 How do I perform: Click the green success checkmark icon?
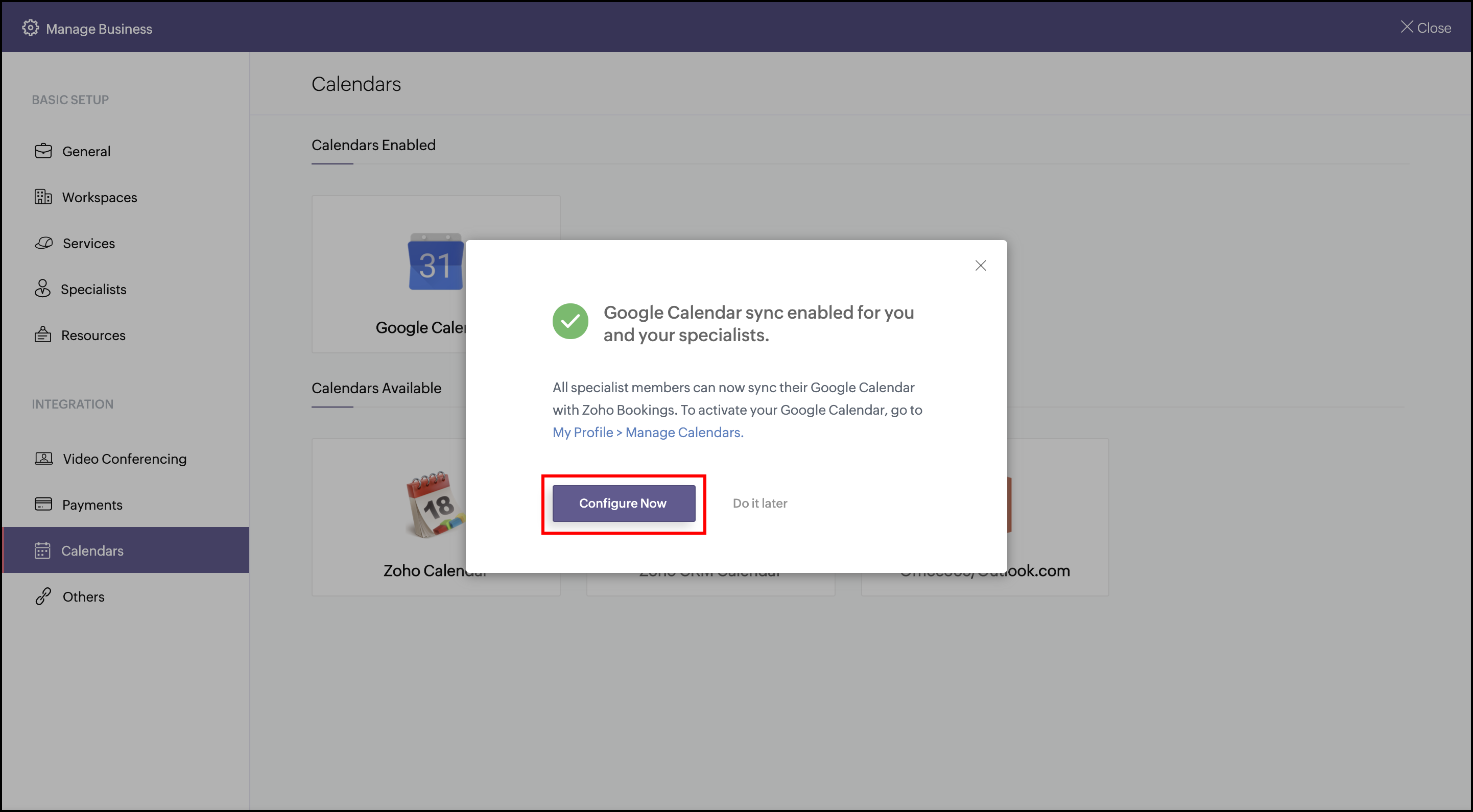(x=570, y=321)
